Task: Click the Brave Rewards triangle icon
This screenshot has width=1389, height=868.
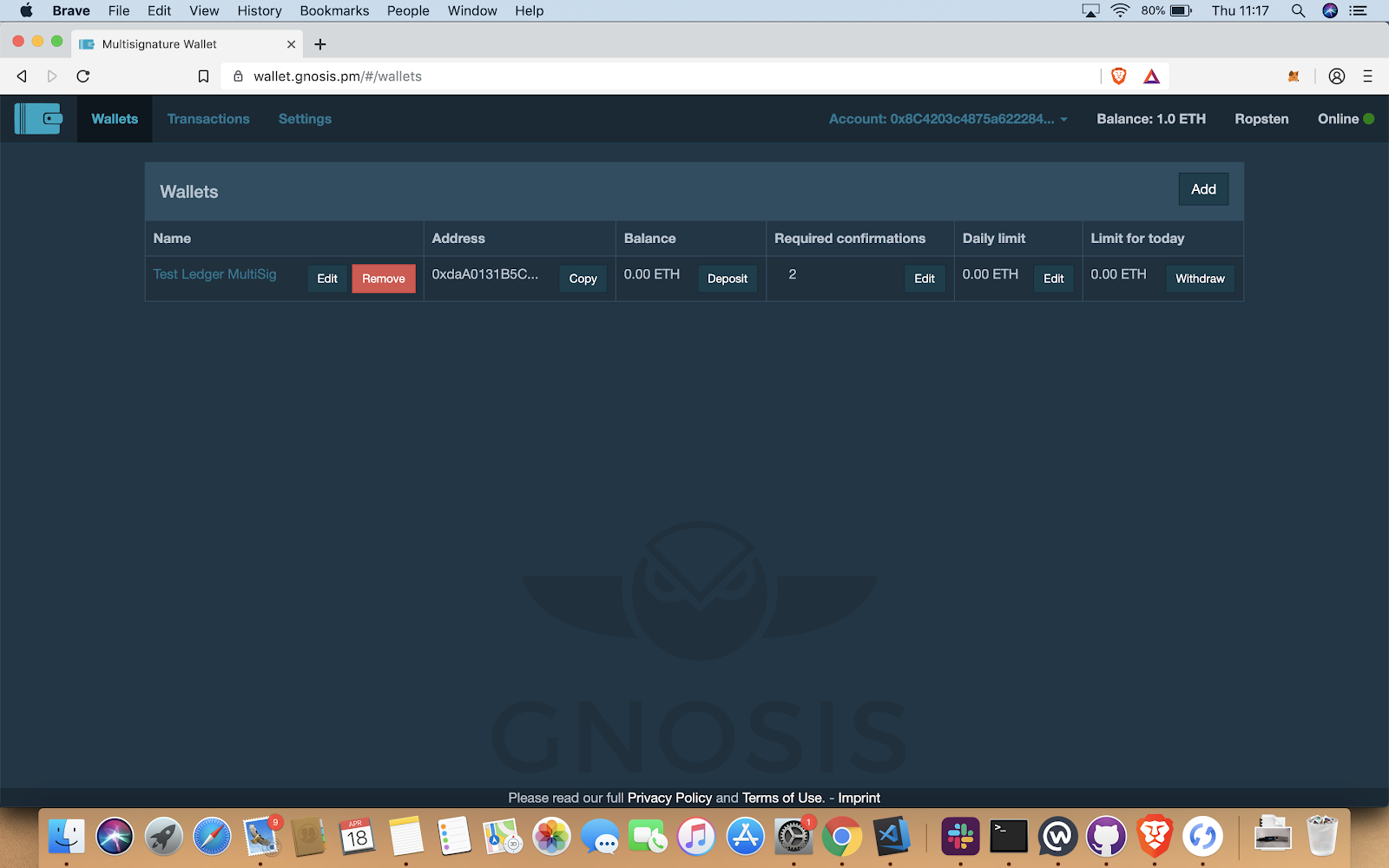Action: pos(1151,76)
